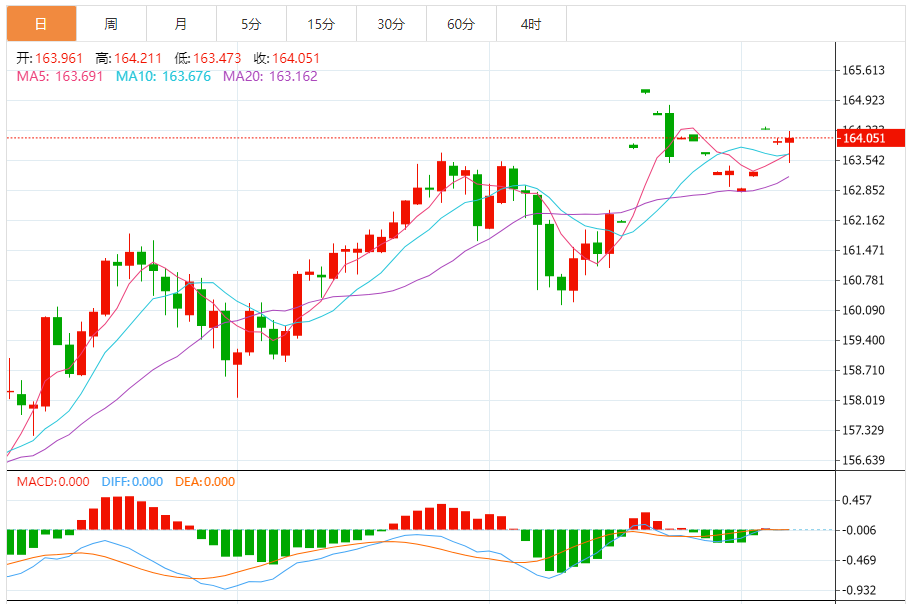Click the 160.781 price axis label
The height and width of the screenshot is (604, 917).
coord(863,280)
